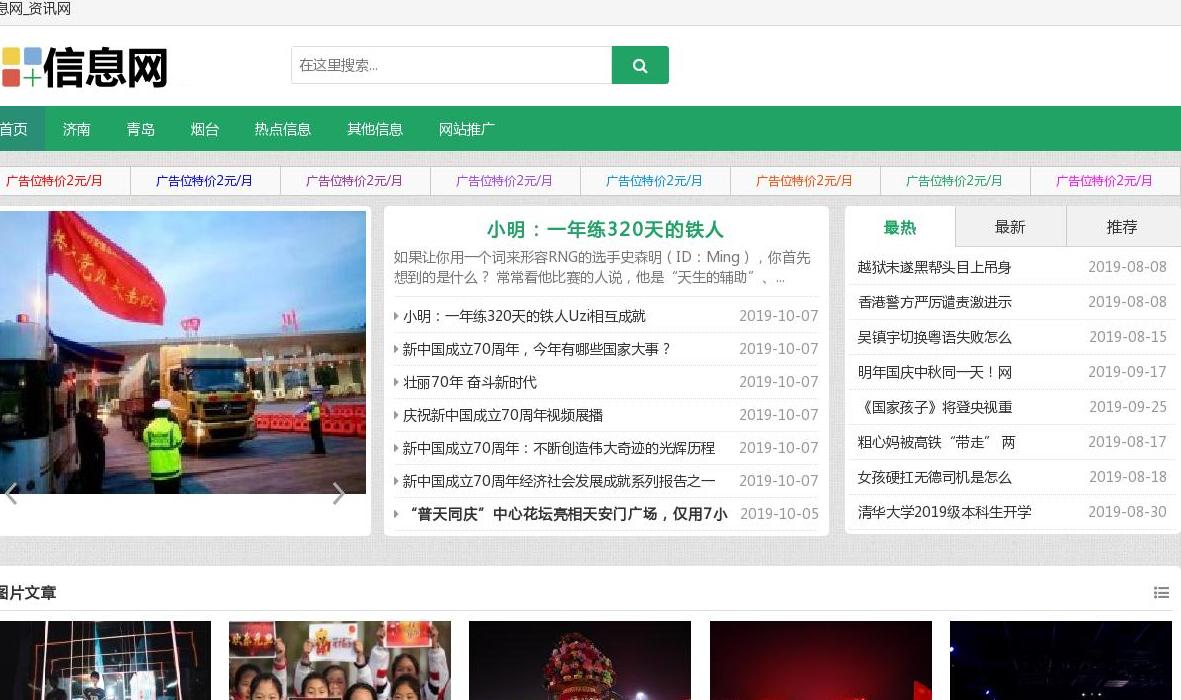The width and height of the screenshot is (1181, 700).
Task: Open headline 小明：一年练320天的铁人
Action: pos(604,230)
